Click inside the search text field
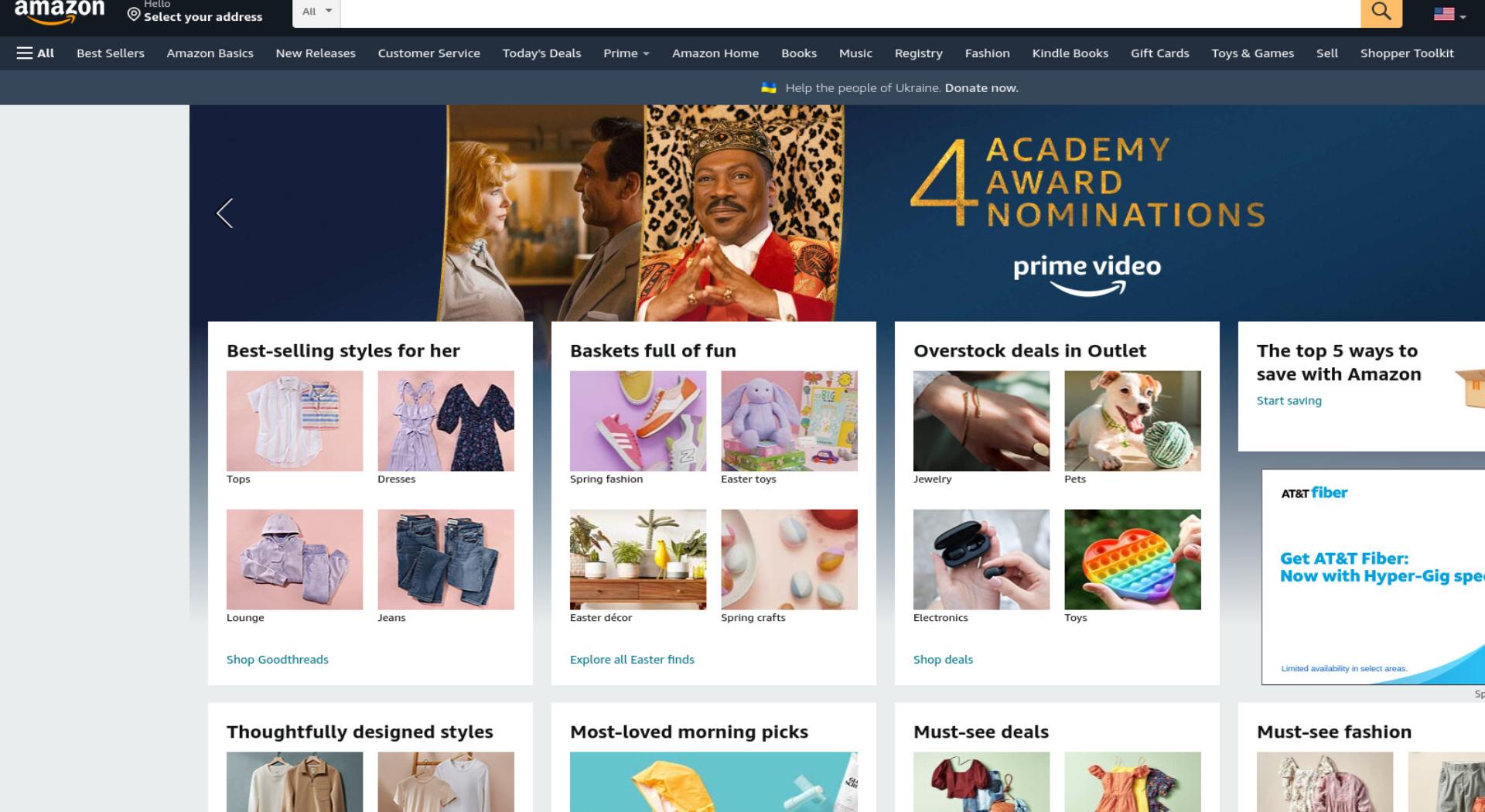Viewport: 1485px width, 812px height. 850,13
